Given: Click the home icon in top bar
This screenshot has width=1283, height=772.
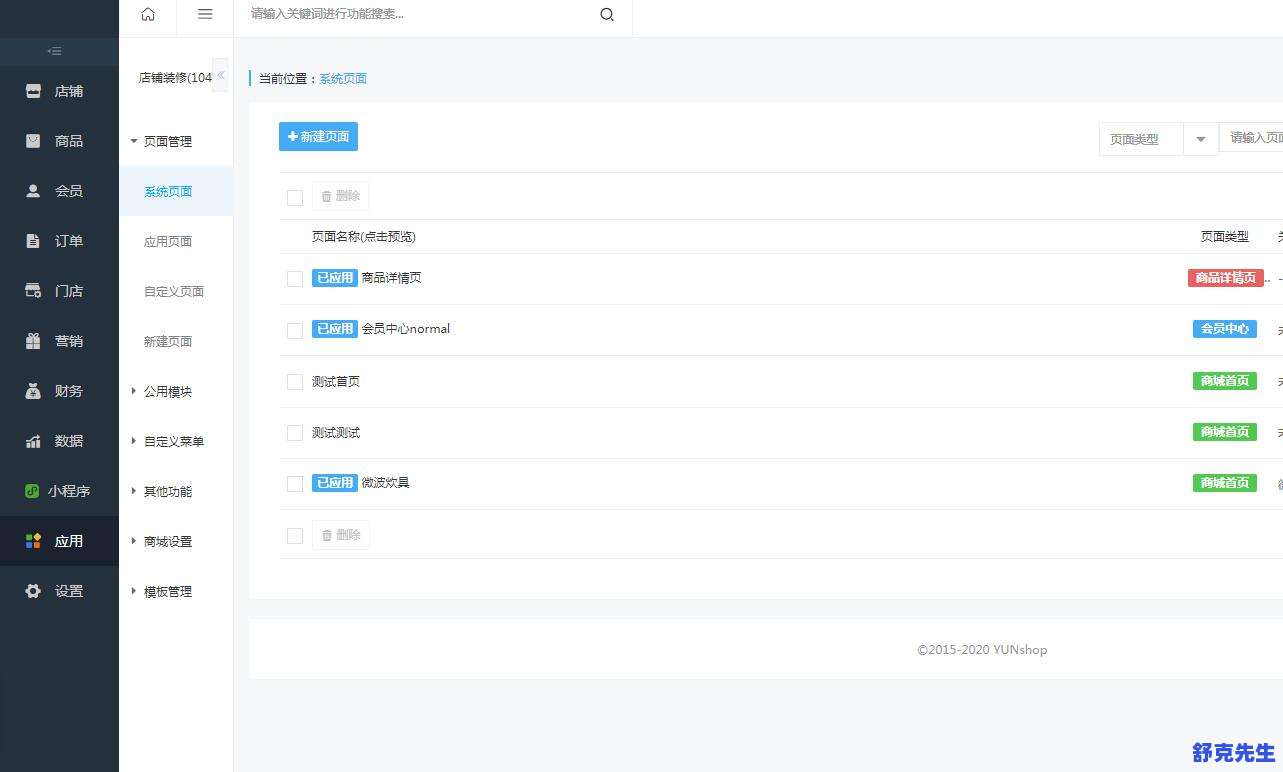Looking at the screenshot, I should [x=148, y=15].
